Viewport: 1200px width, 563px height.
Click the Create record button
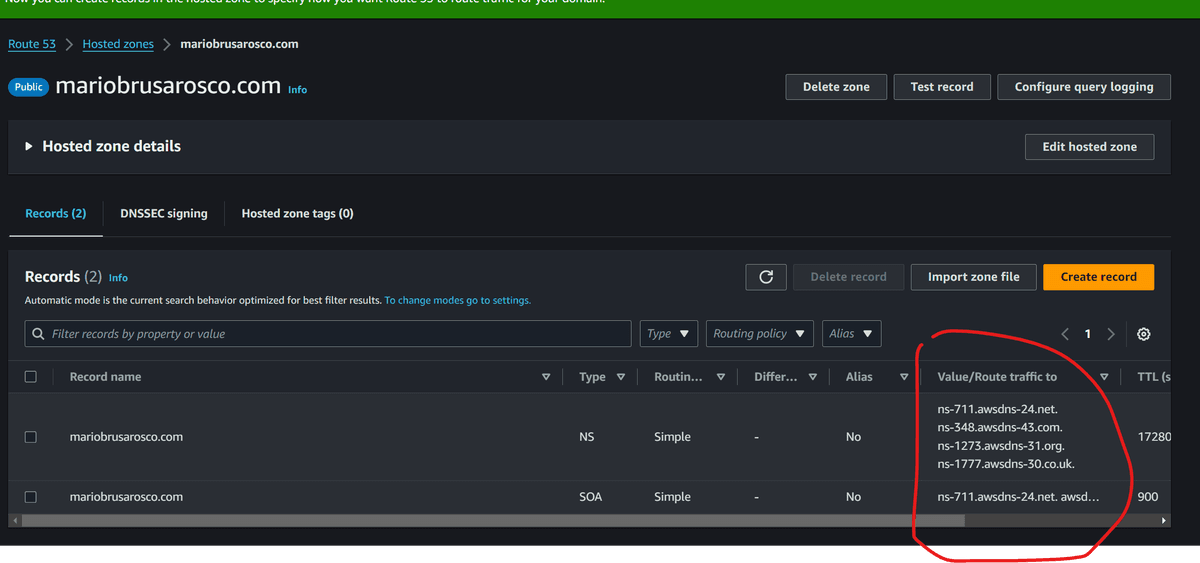point(1098,277)
